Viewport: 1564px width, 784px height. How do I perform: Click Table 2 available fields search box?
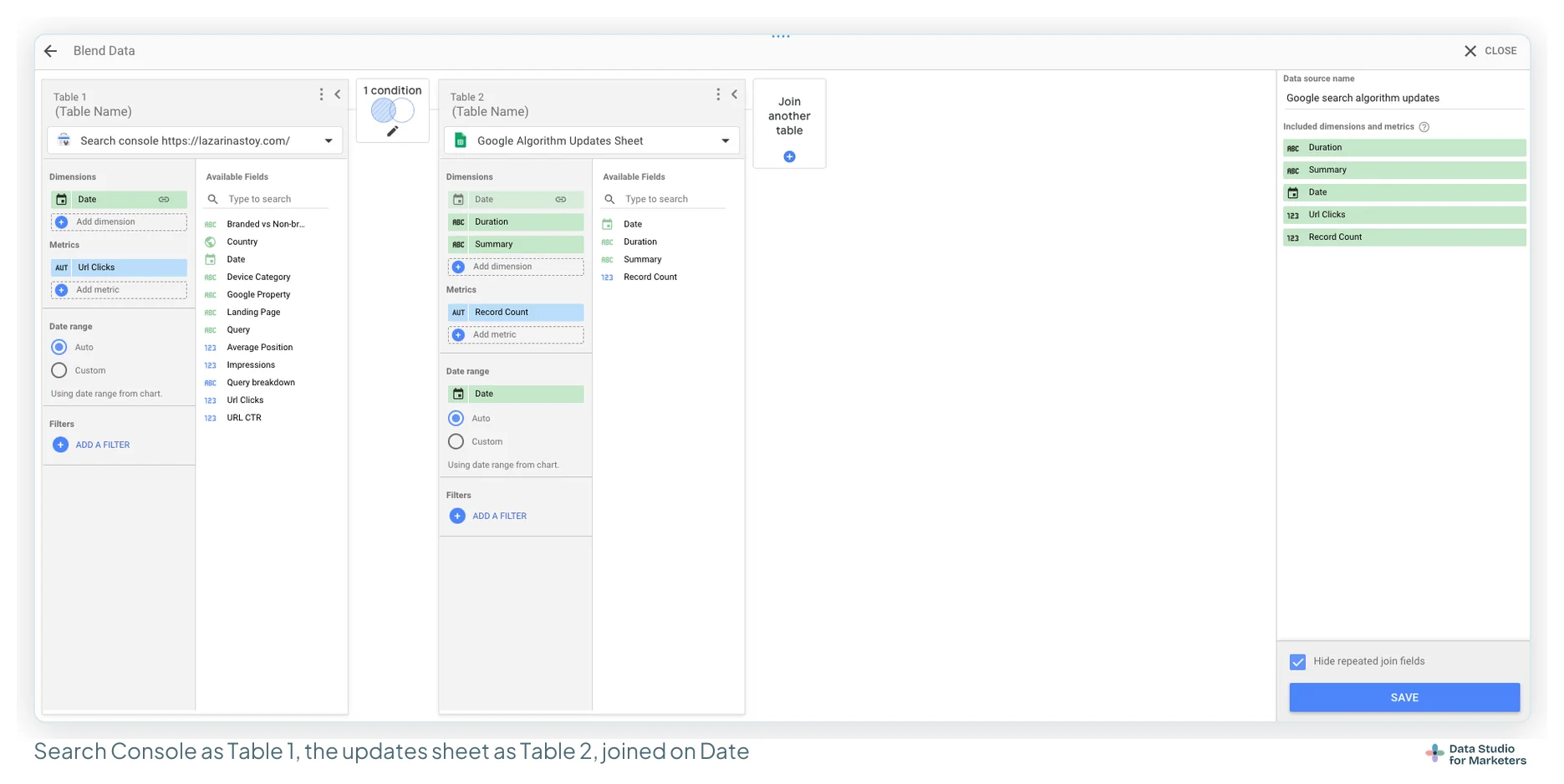pos(665,199)
